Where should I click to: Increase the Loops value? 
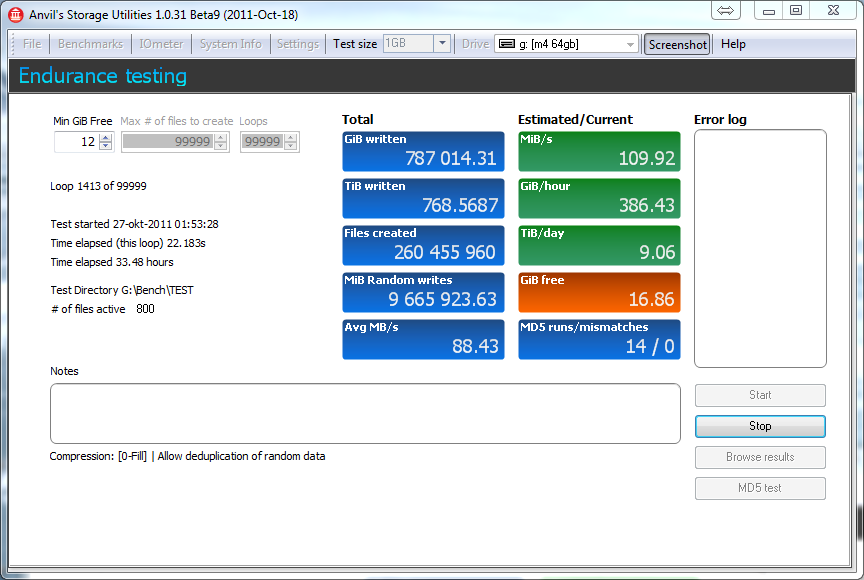[290, 138]
